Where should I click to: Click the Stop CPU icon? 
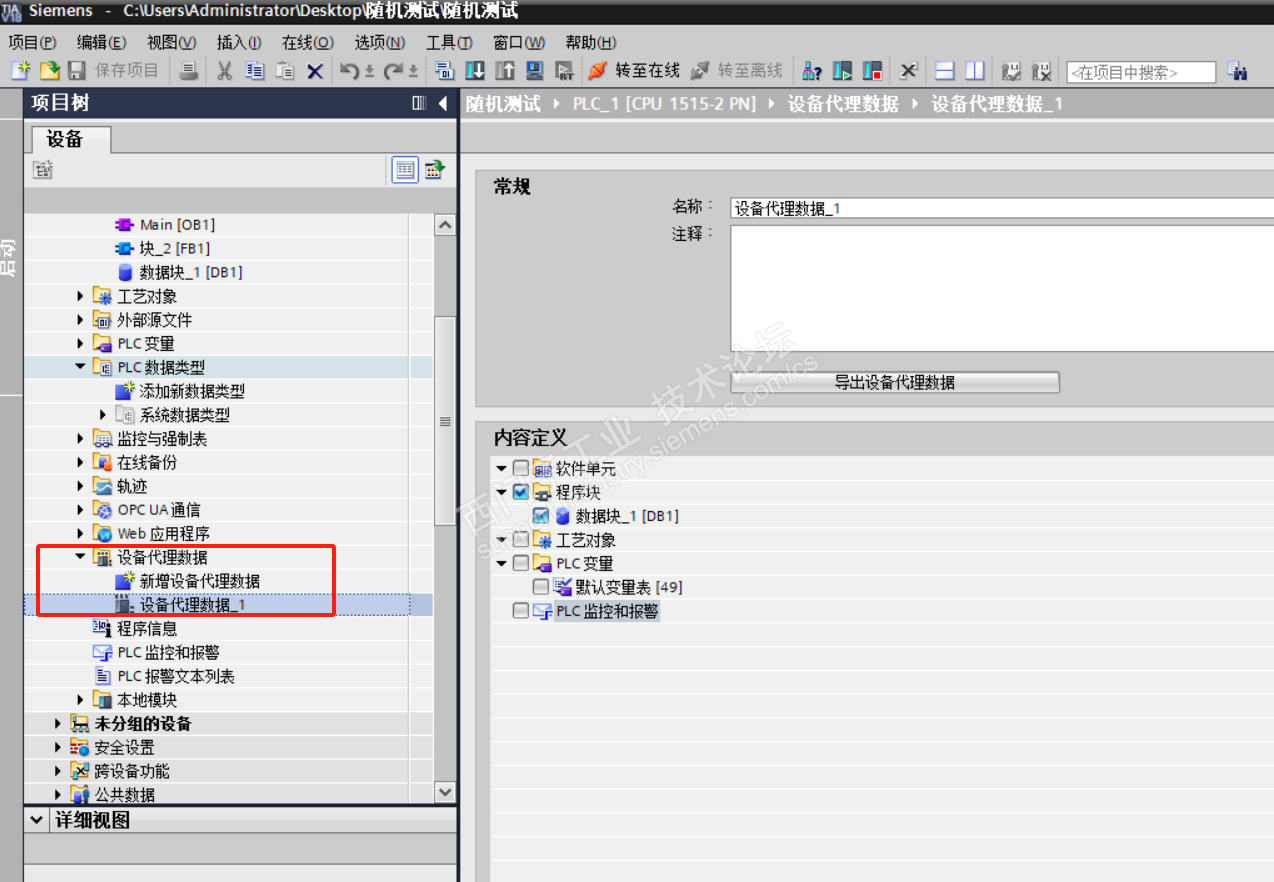[872, 71]
